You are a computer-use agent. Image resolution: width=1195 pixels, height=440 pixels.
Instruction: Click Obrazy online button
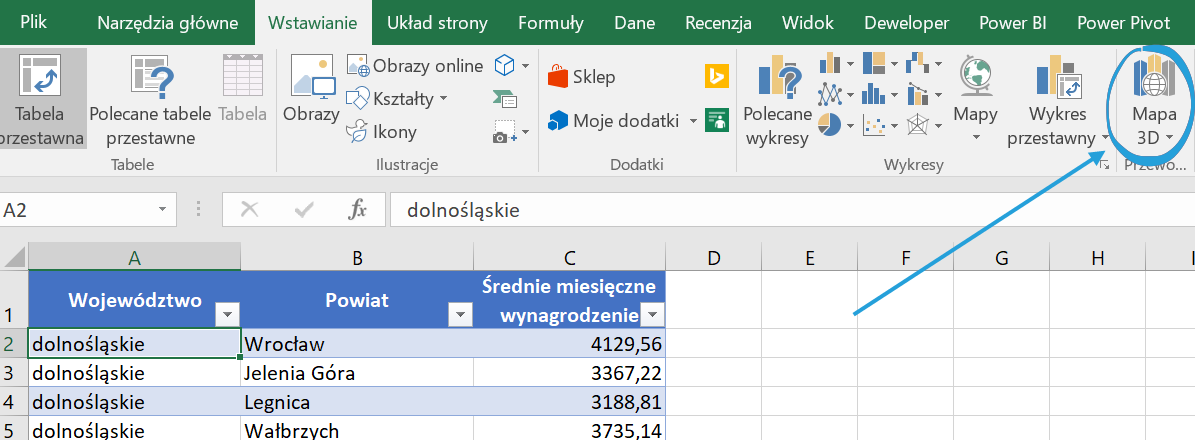click(x=415, y=66)
